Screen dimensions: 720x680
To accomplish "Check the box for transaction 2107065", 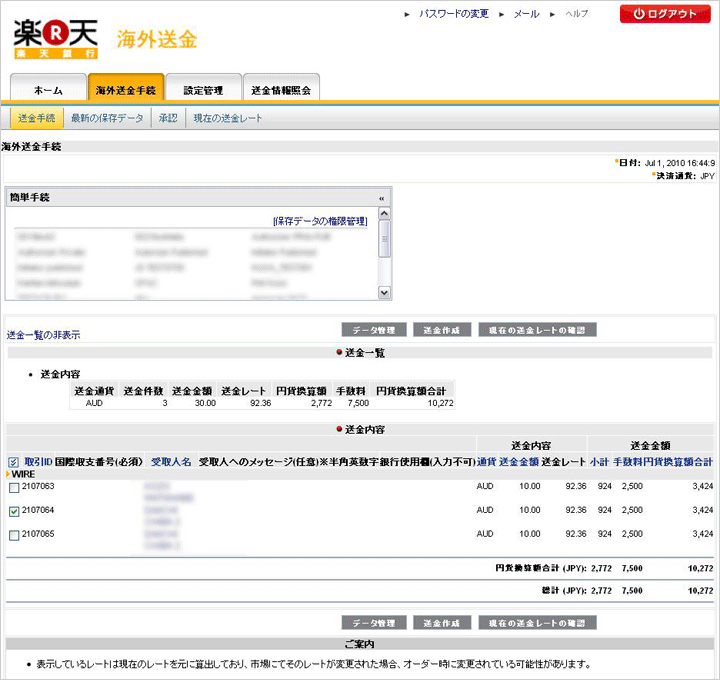I will [13, 535].
